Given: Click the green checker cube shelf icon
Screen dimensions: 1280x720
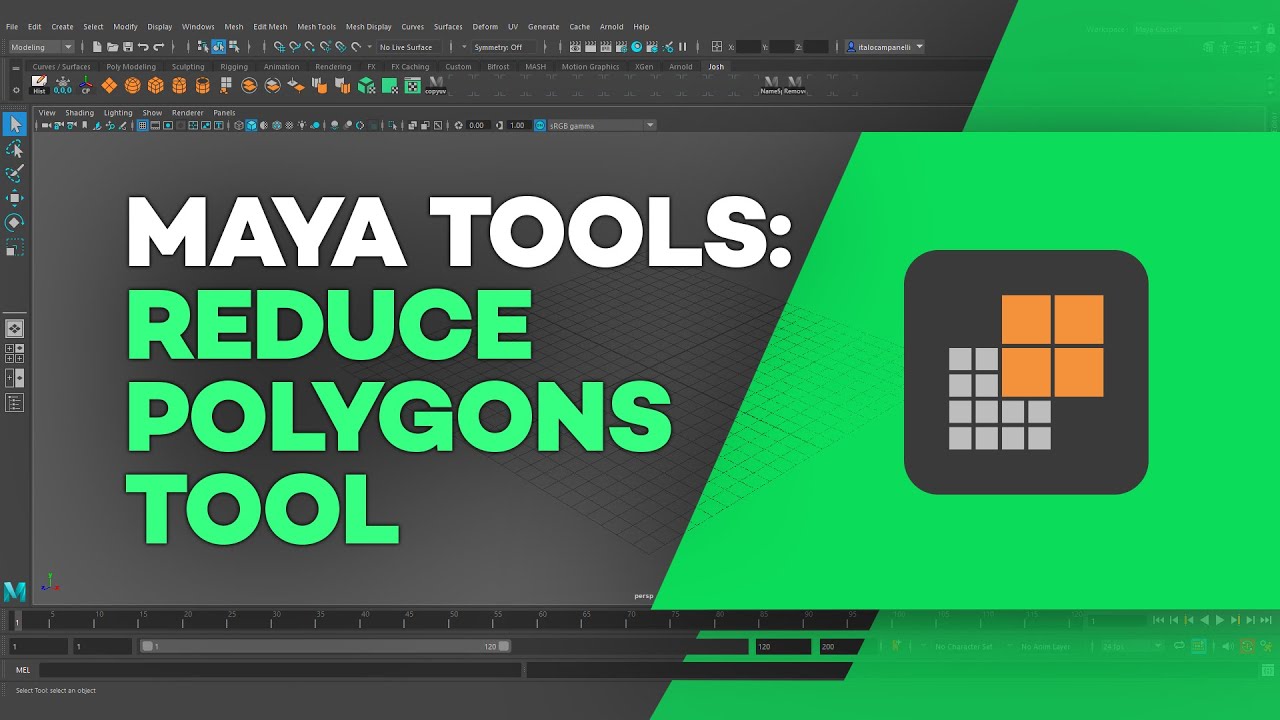Looking at the screenshot, I should (366, 85).
